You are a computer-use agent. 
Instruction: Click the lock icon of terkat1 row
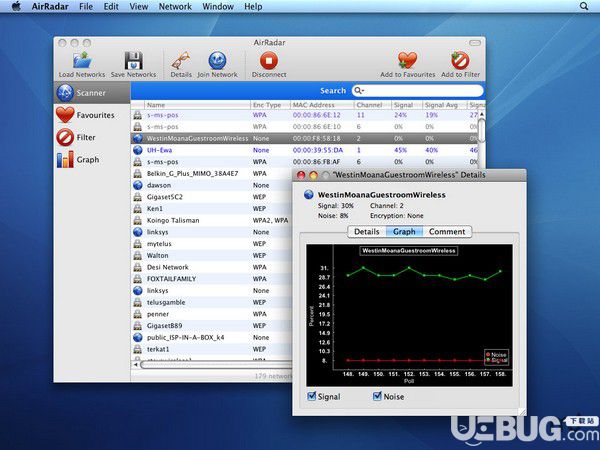point(138,349)
